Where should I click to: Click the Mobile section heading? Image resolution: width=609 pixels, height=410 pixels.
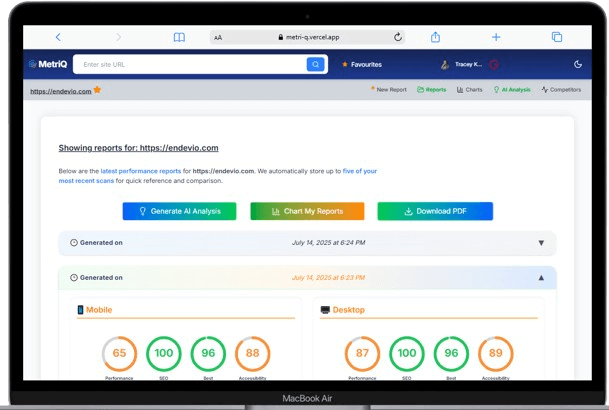coord(99,310)
